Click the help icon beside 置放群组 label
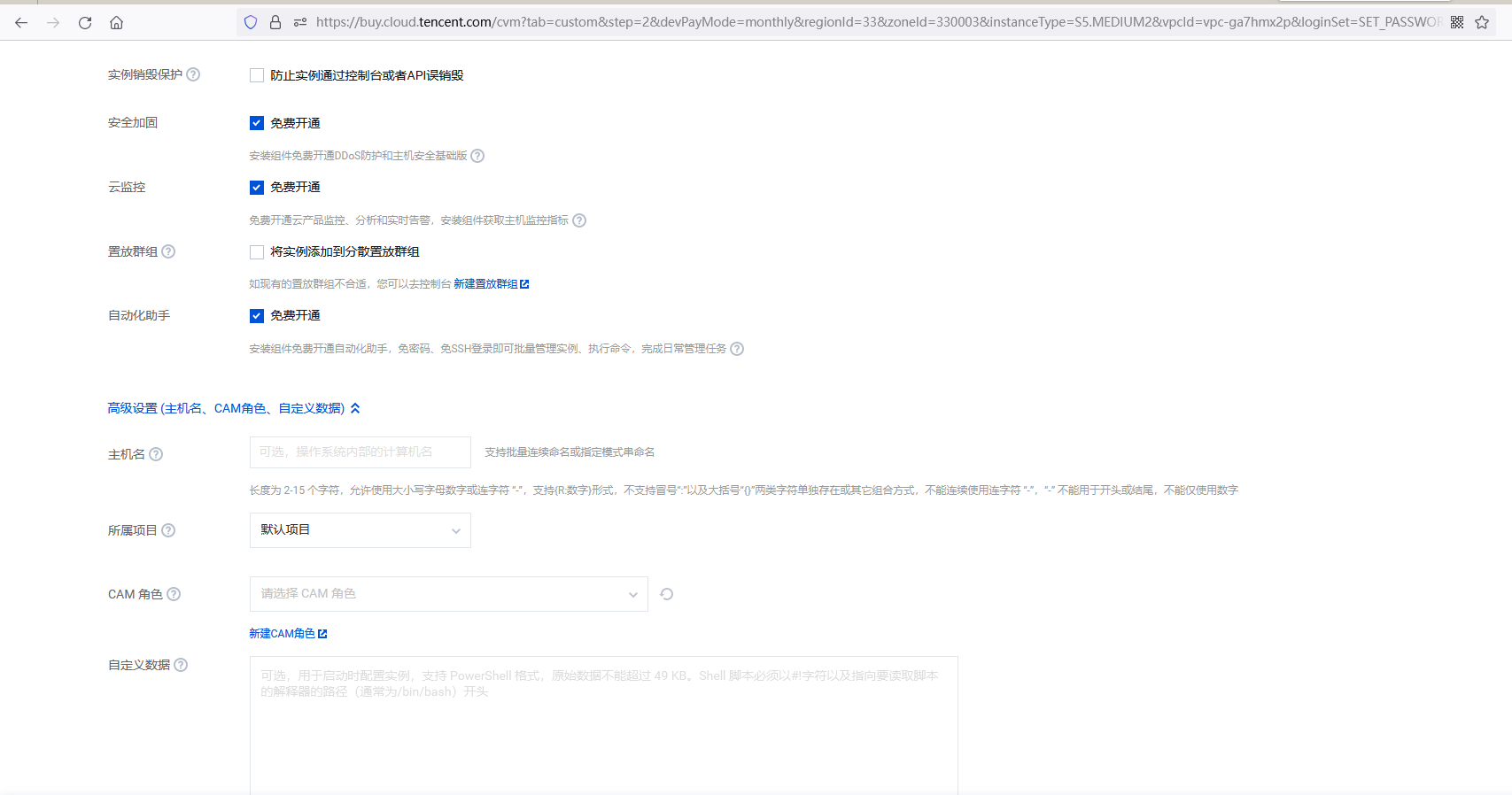 pos(168,251)
